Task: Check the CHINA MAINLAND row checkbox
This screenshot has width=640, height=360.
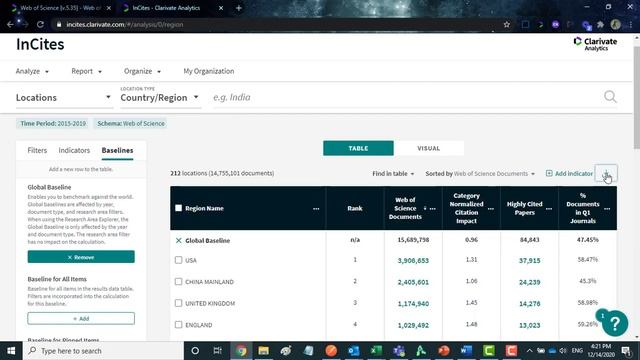Action: coord(178,282)
